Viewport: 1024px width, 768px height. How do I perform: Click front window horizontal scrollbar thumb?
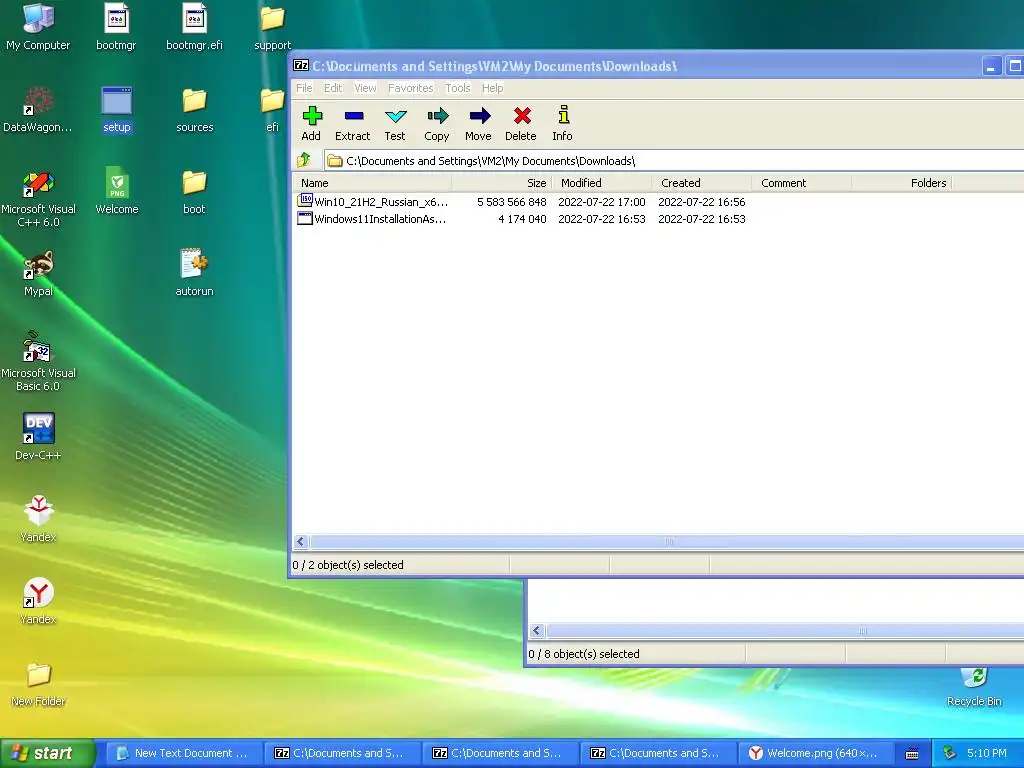pos(667,541)
